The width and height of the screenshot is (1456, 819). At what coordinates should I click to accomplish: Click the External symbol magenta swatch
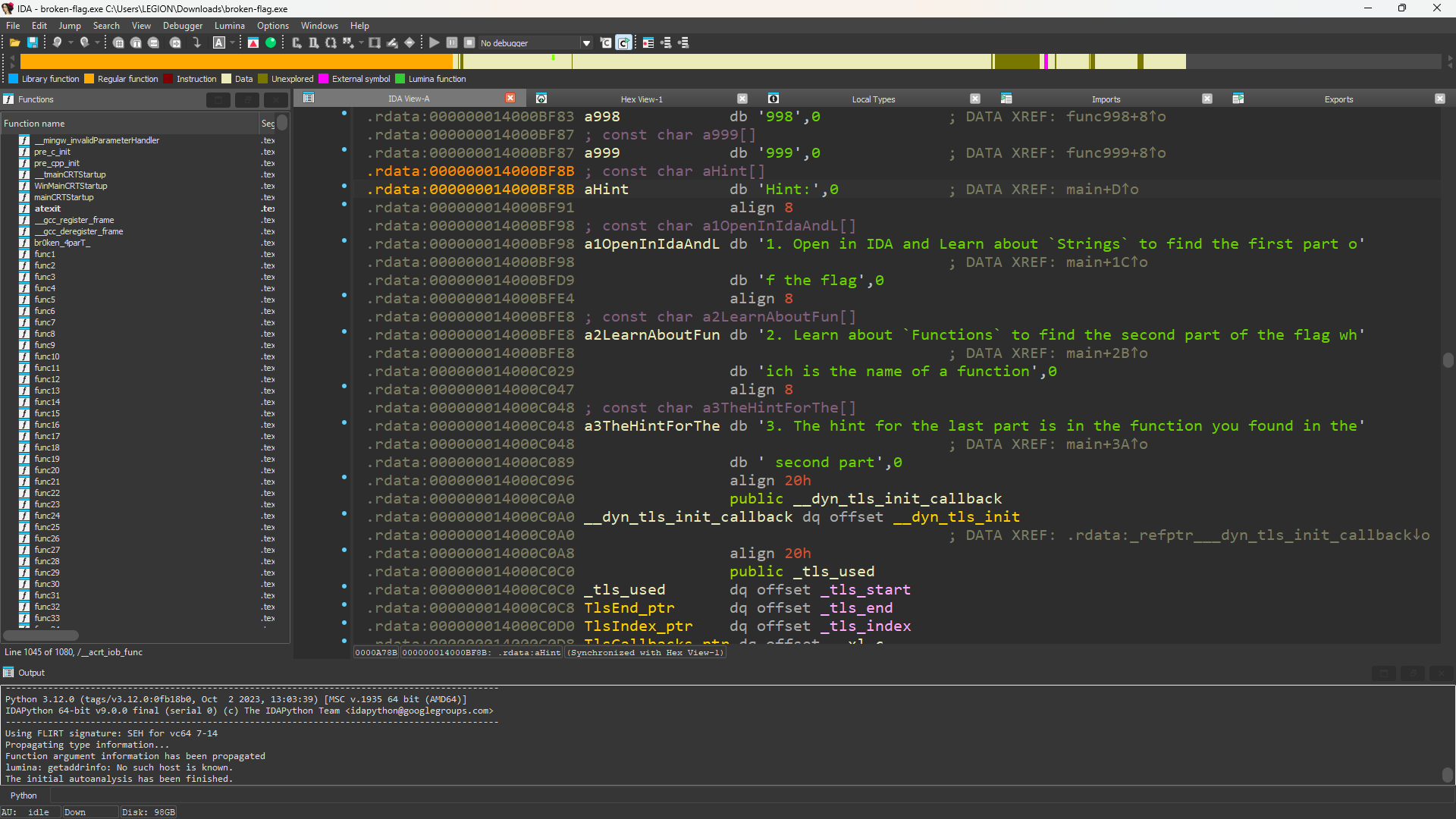[x=324, y=79]
